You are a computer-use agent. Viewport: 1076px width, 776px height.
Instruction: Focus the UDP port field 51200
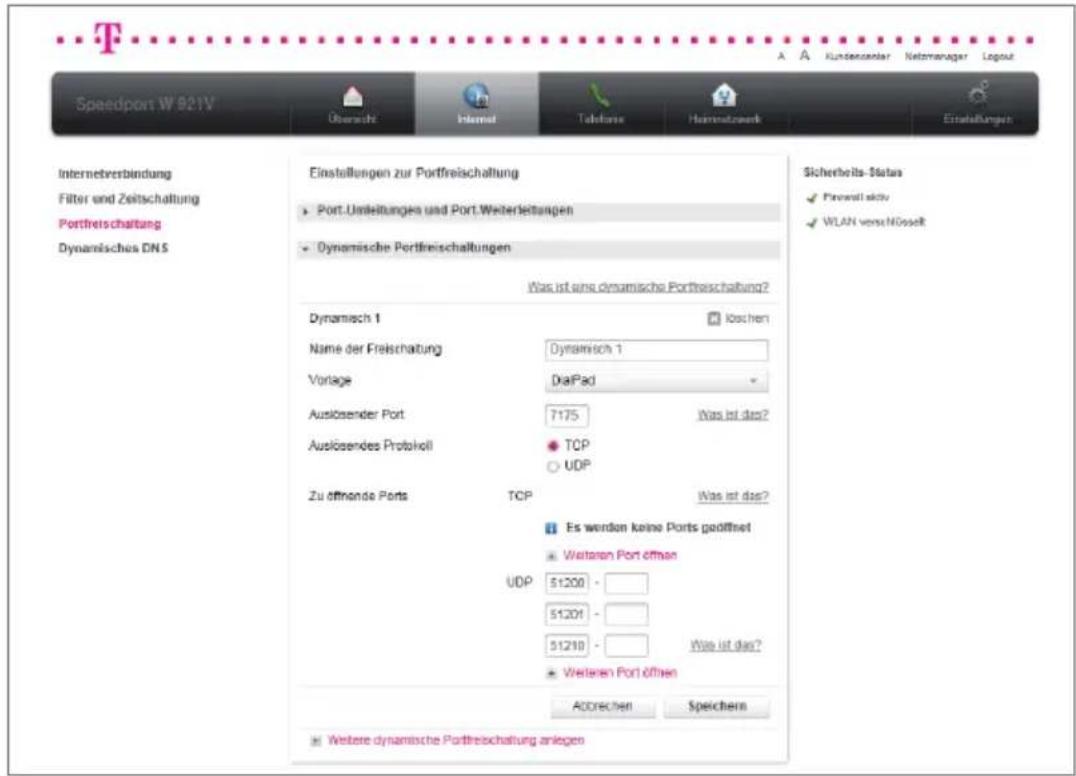(567, 583)
